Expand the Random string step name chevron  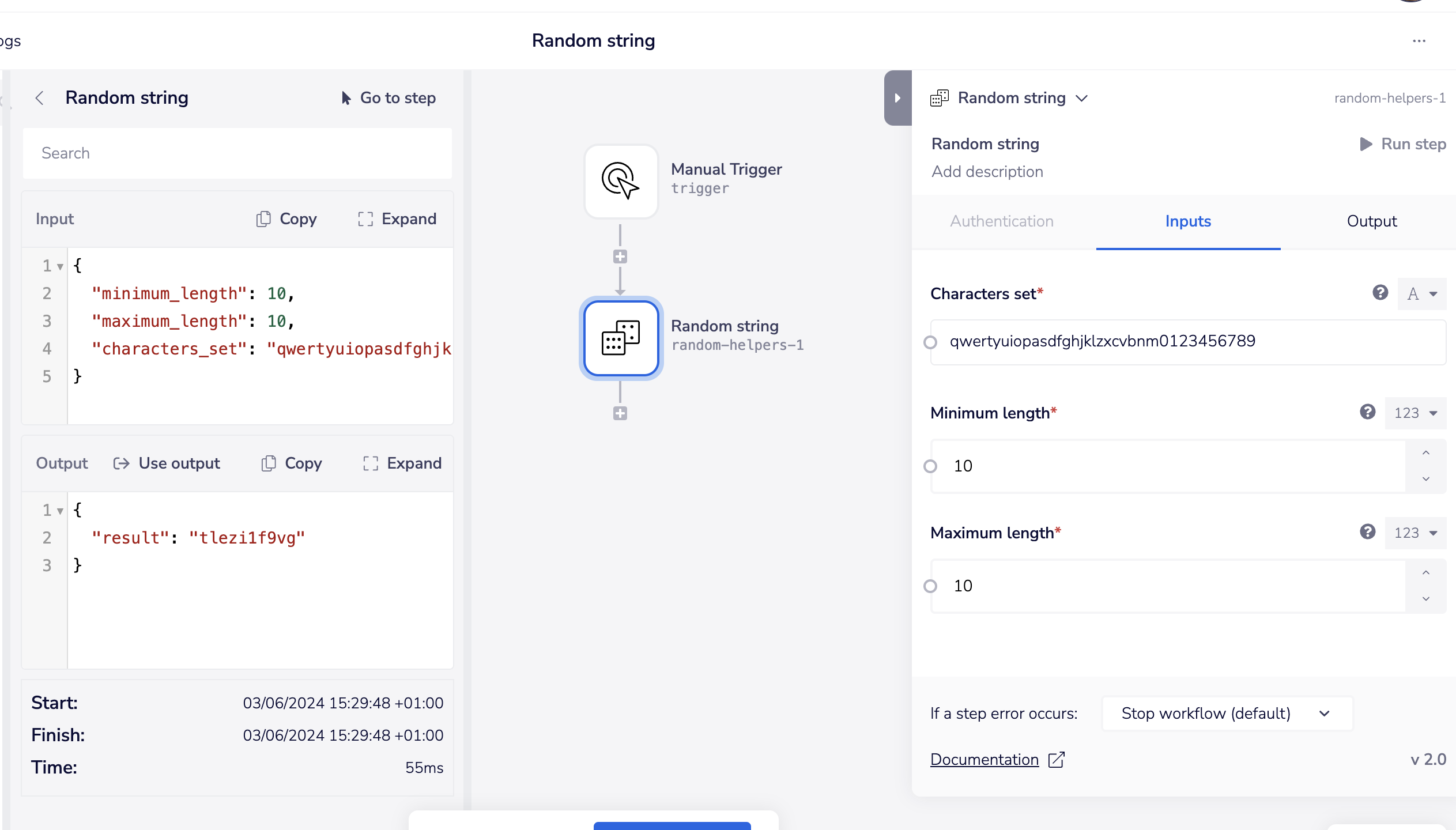coord(1082,99)
